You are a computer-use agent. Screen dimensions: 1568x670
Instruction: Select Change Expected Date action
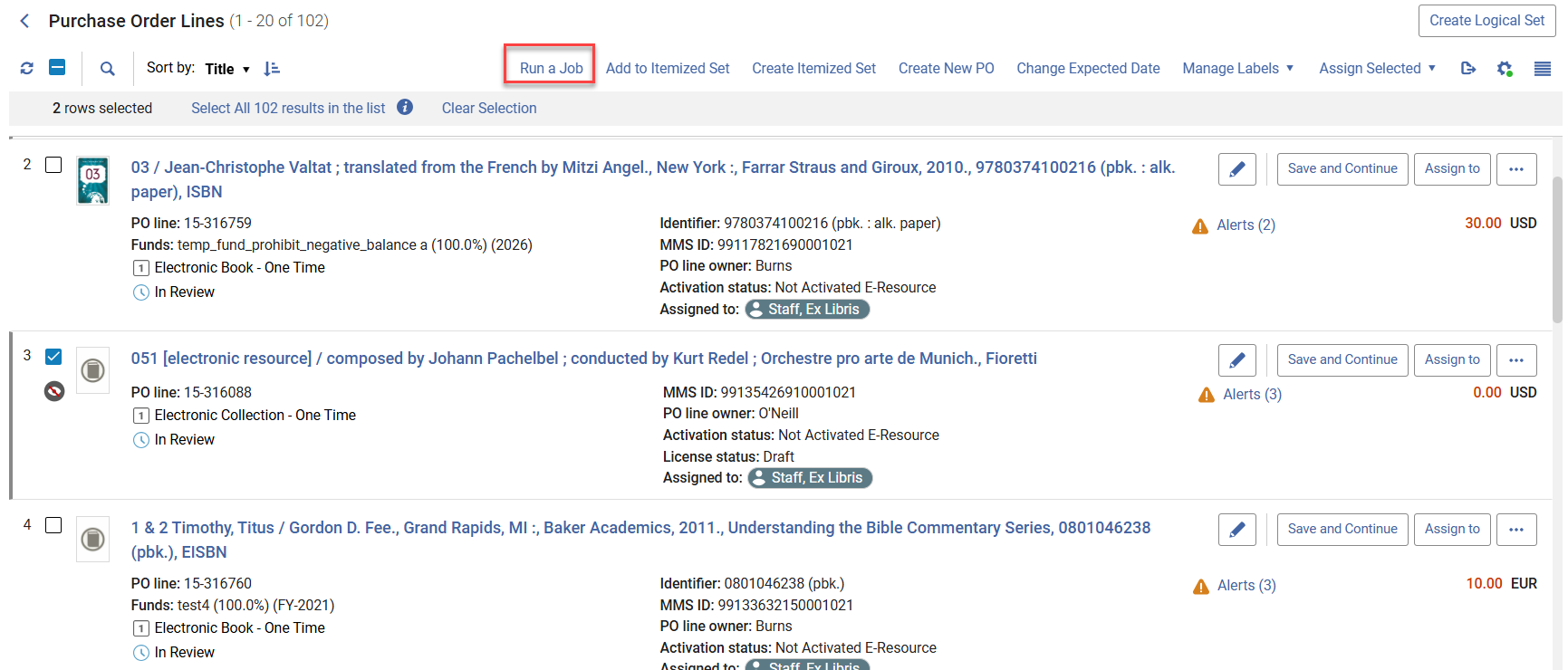coord(1088,68)
